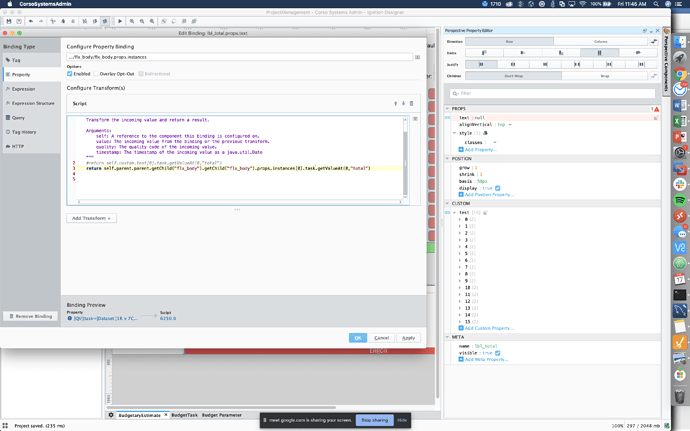Click Cancel in Edit Binding dialog
690x431 pixels.
(382, 338)
